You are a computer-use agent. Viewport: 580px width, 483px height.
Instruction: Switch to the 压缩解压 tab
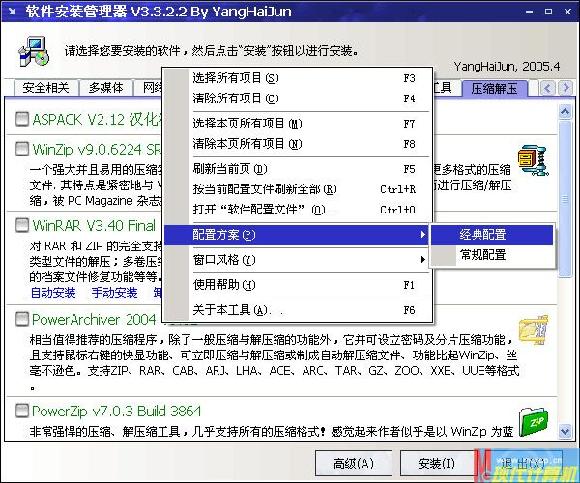coord(495,88)
